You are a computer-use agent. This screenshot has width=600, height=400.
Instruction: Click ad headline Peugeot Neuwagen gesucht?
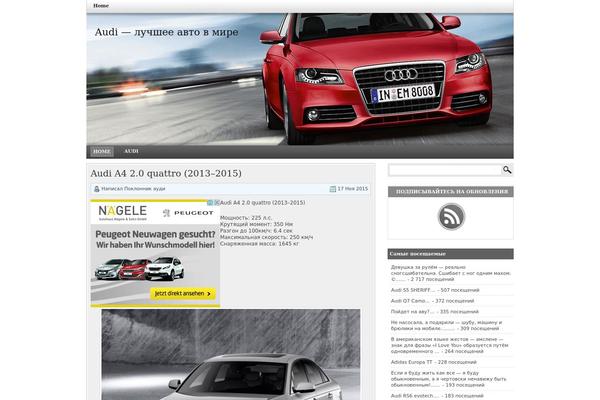pos(155,234)
